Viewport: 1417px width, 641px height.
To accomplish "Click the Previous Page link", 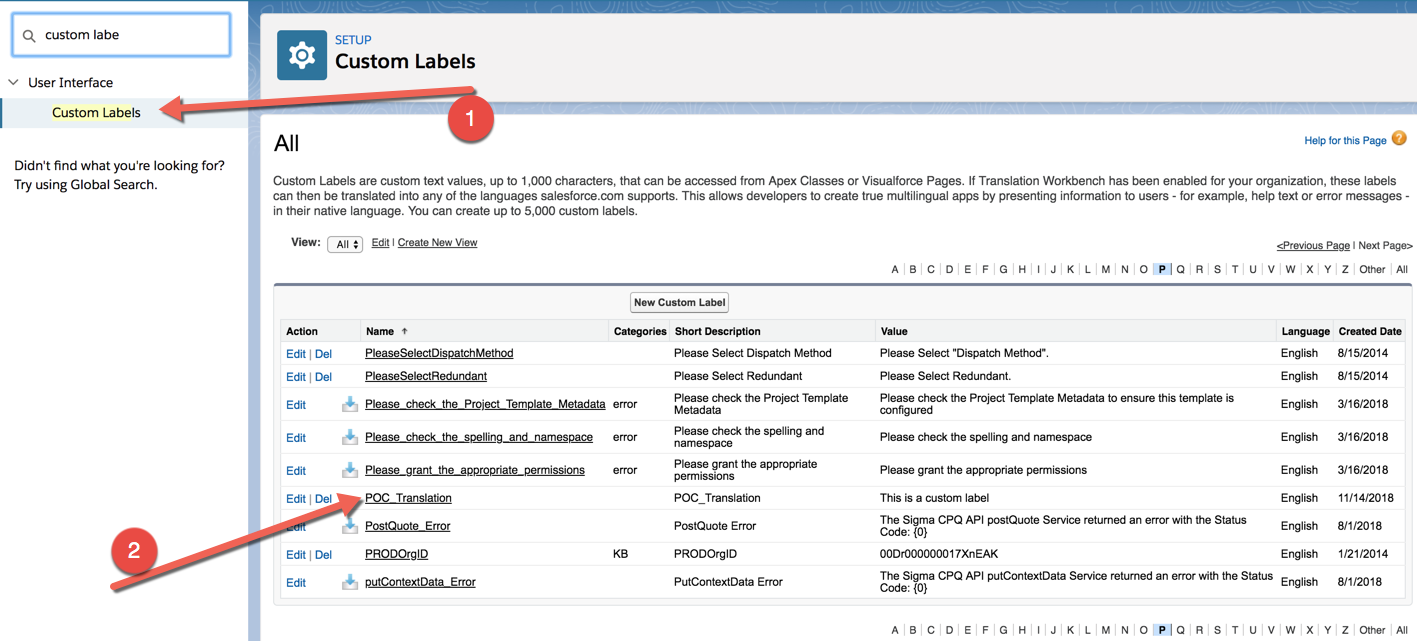I will pyautogui.click(x=1313, y=245).
